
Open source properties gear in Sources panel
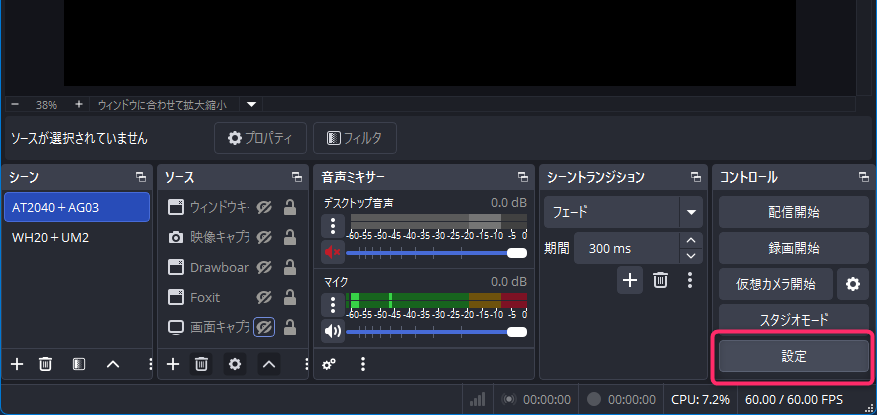click(x=235, y=364)
